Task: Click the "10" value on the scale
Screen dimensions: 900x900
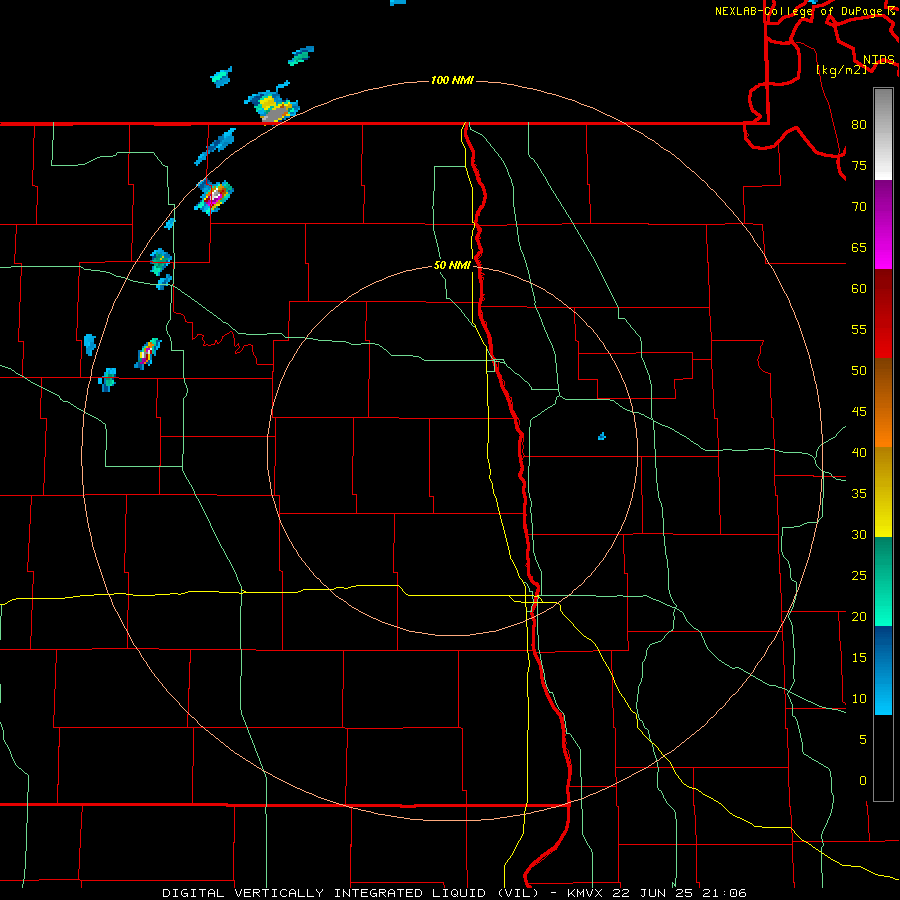Action: coord(859,699)
